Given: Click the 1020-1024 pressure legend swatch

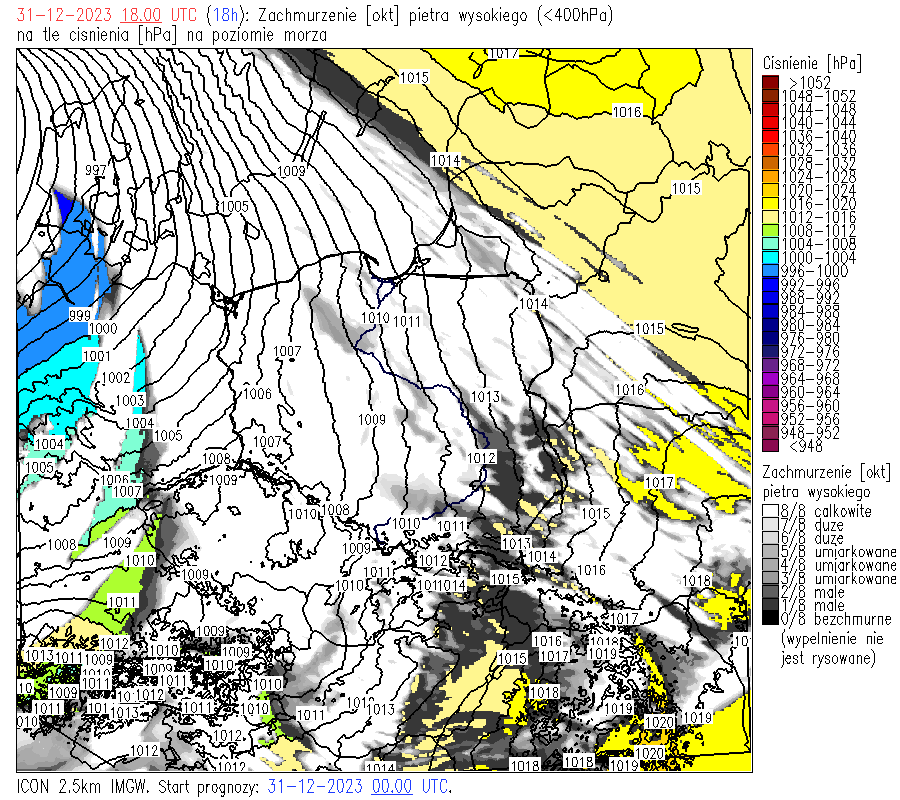Looking at the screenshot, I should (x=770, y=190).
